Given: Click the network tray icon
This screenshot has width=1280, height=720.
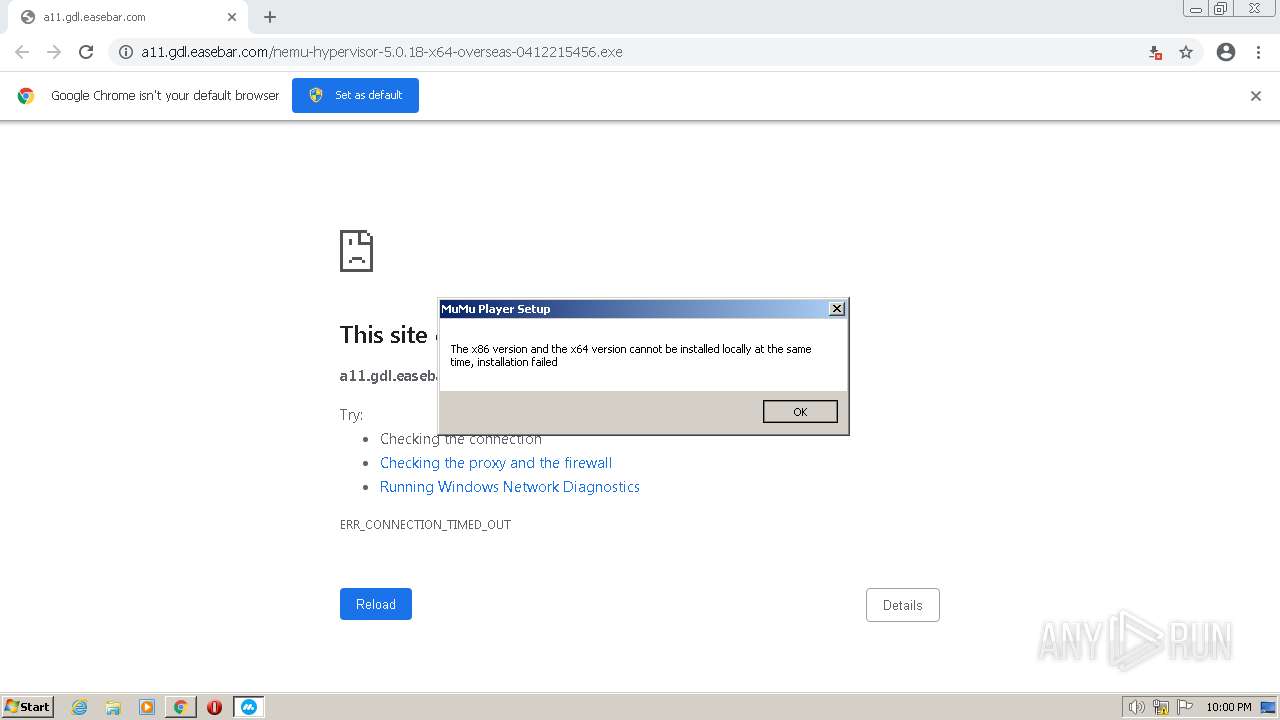Looking at the screenshot, I should (x=1161, y=707).
